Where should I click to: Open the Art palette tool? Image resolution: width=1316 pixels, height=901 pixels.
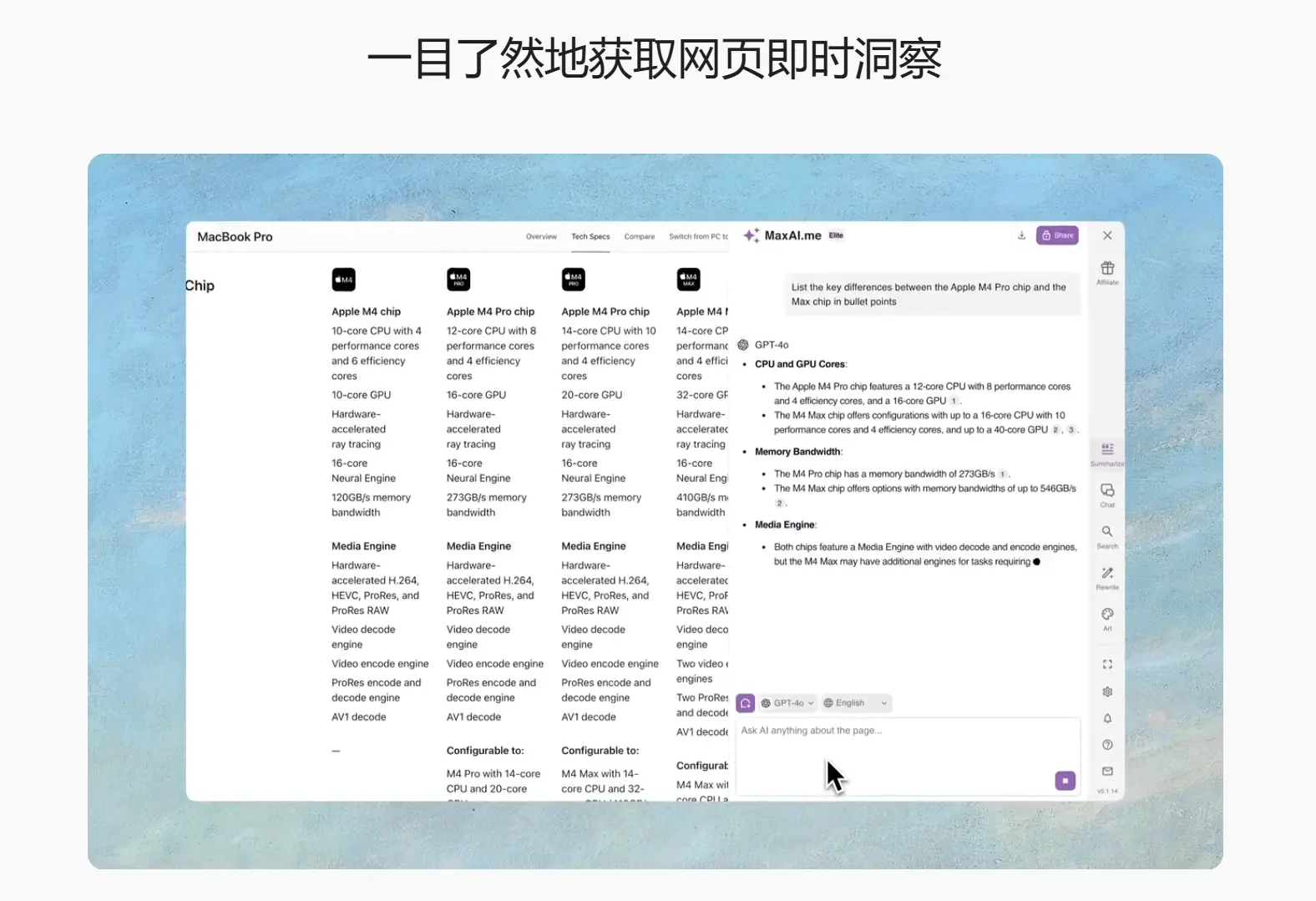click(1107, 615)
